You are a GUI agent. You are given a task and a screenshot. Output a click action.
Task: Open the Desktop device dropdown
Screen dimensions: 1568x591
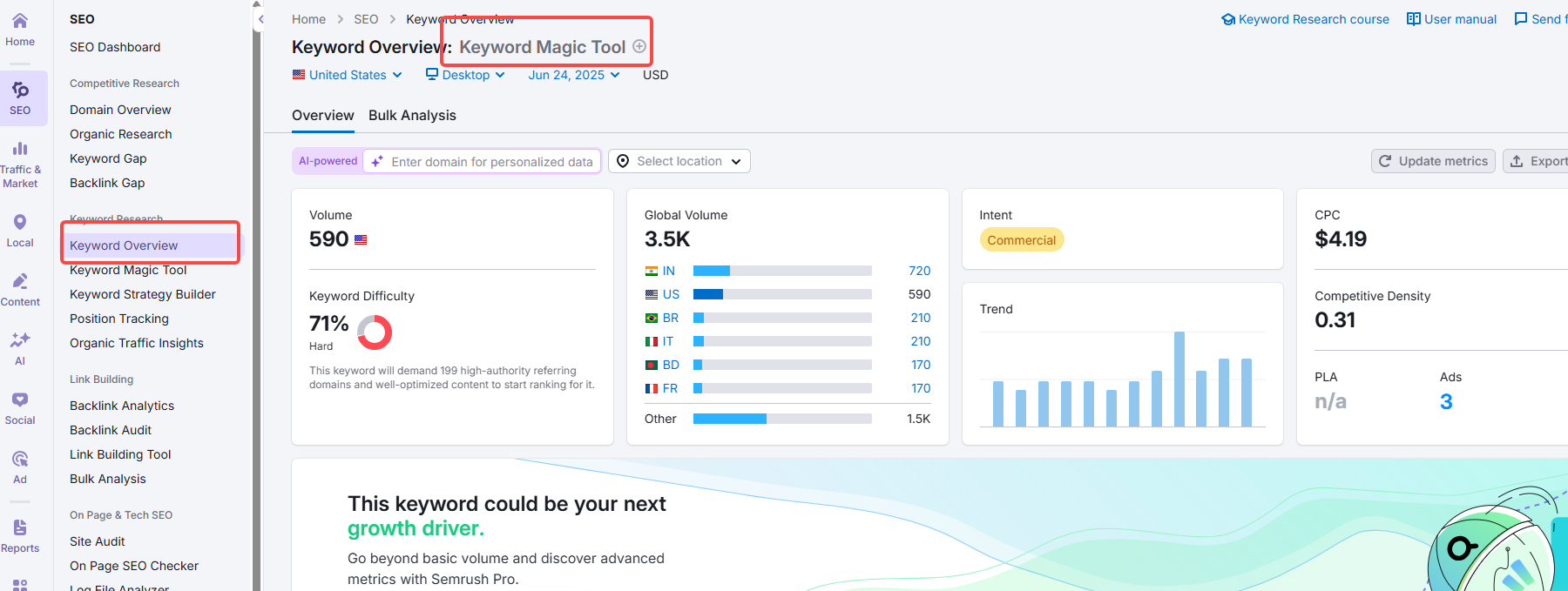point(465,75)
